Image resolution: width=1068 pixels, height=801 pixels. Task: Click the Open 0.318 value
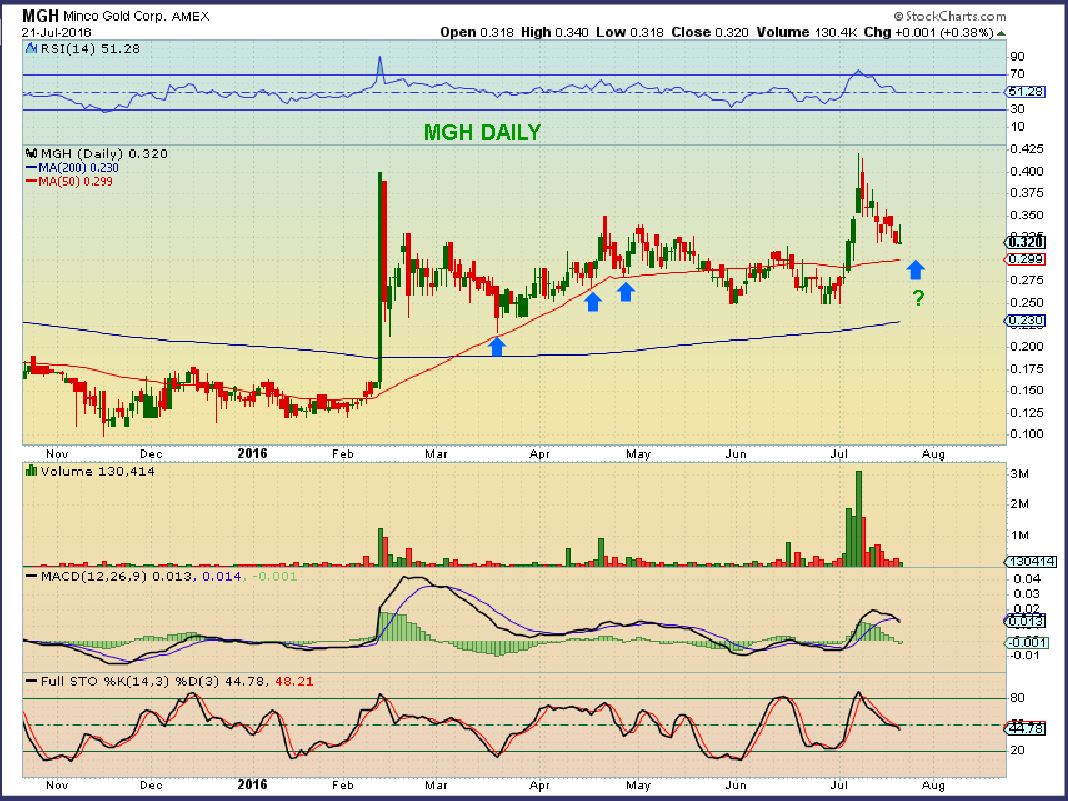pos(477,32)
